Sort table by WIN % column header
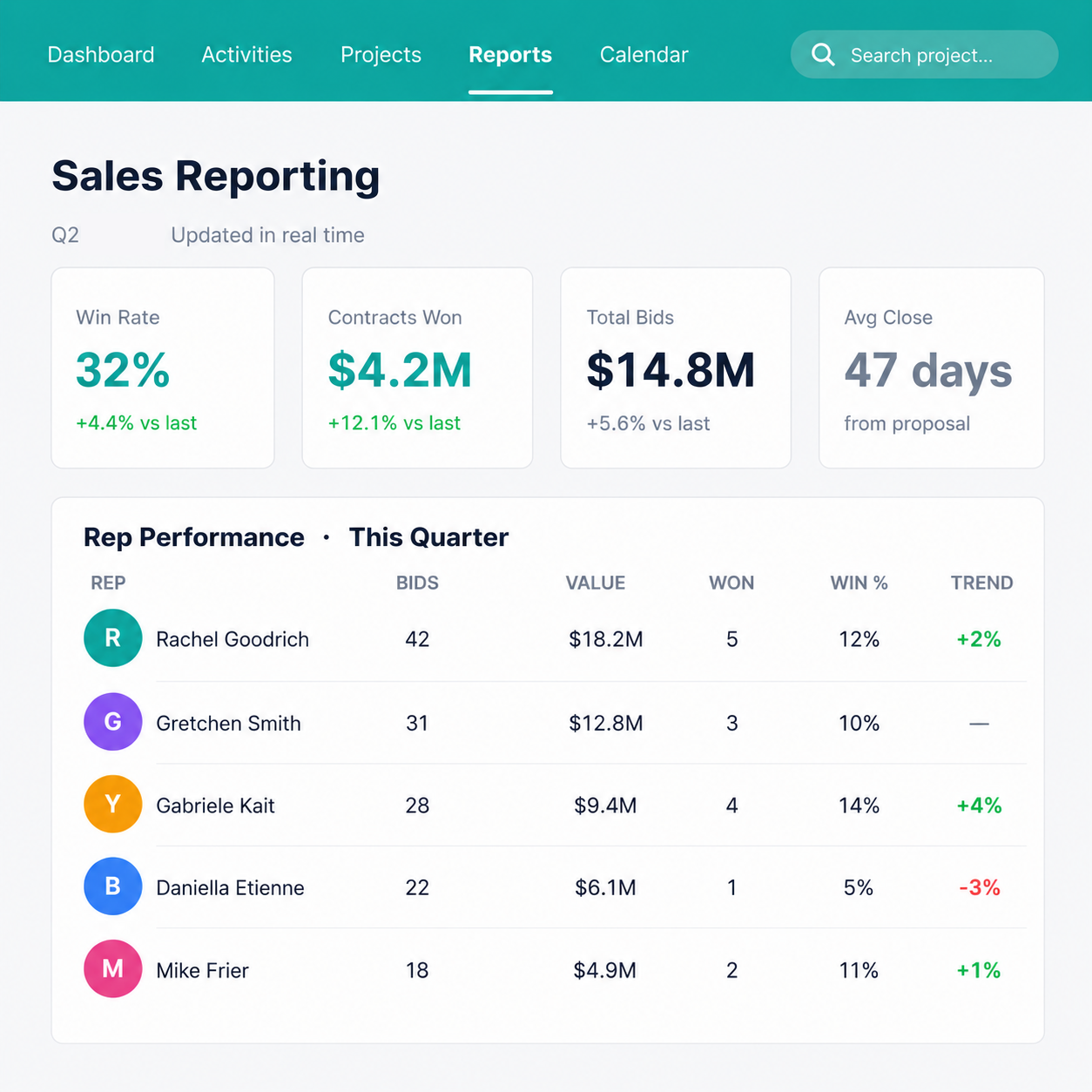The height and width of the screenshot is (1092, 1092). [859, 583]
